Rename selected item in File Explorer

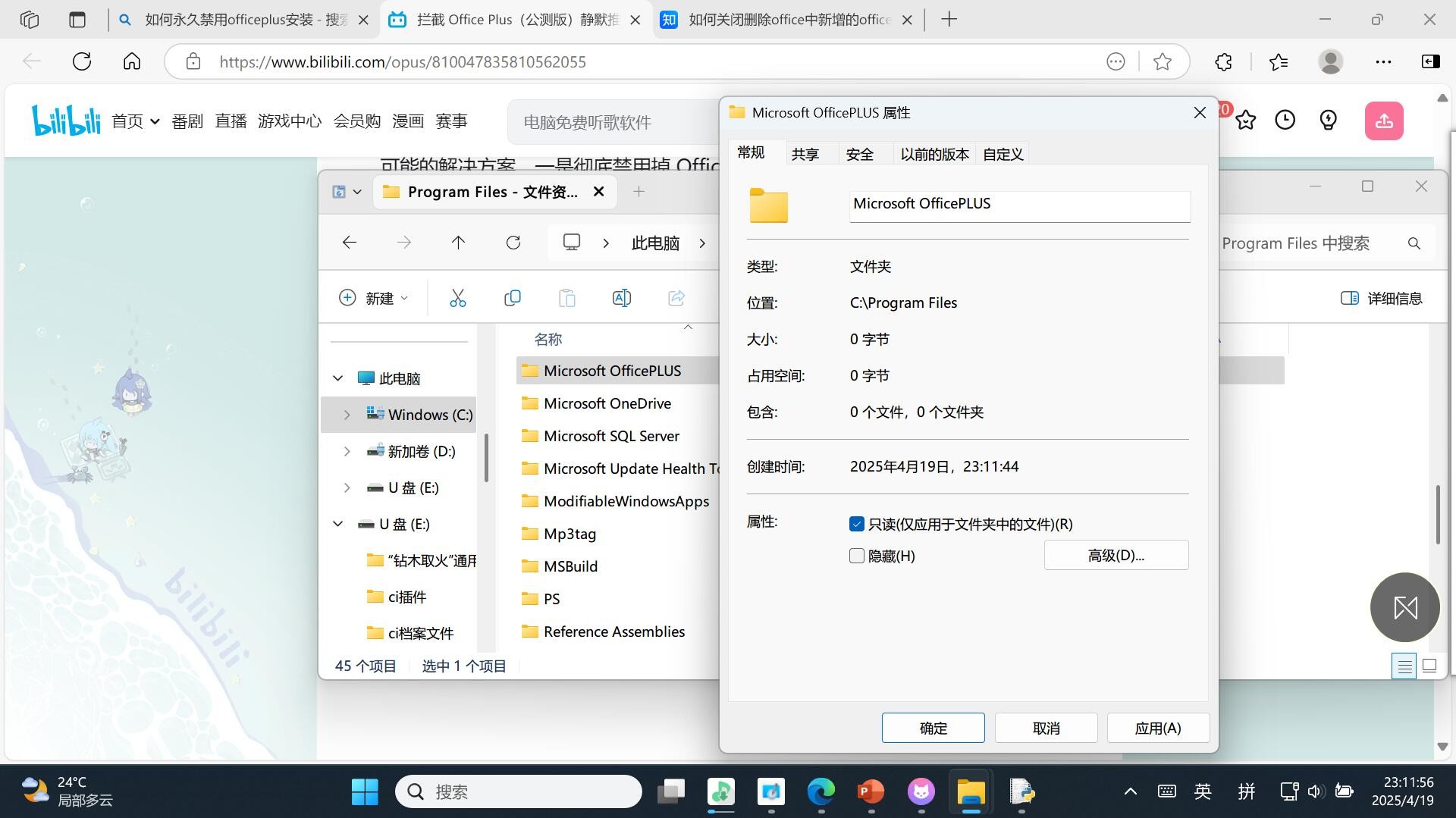[621, 298]
